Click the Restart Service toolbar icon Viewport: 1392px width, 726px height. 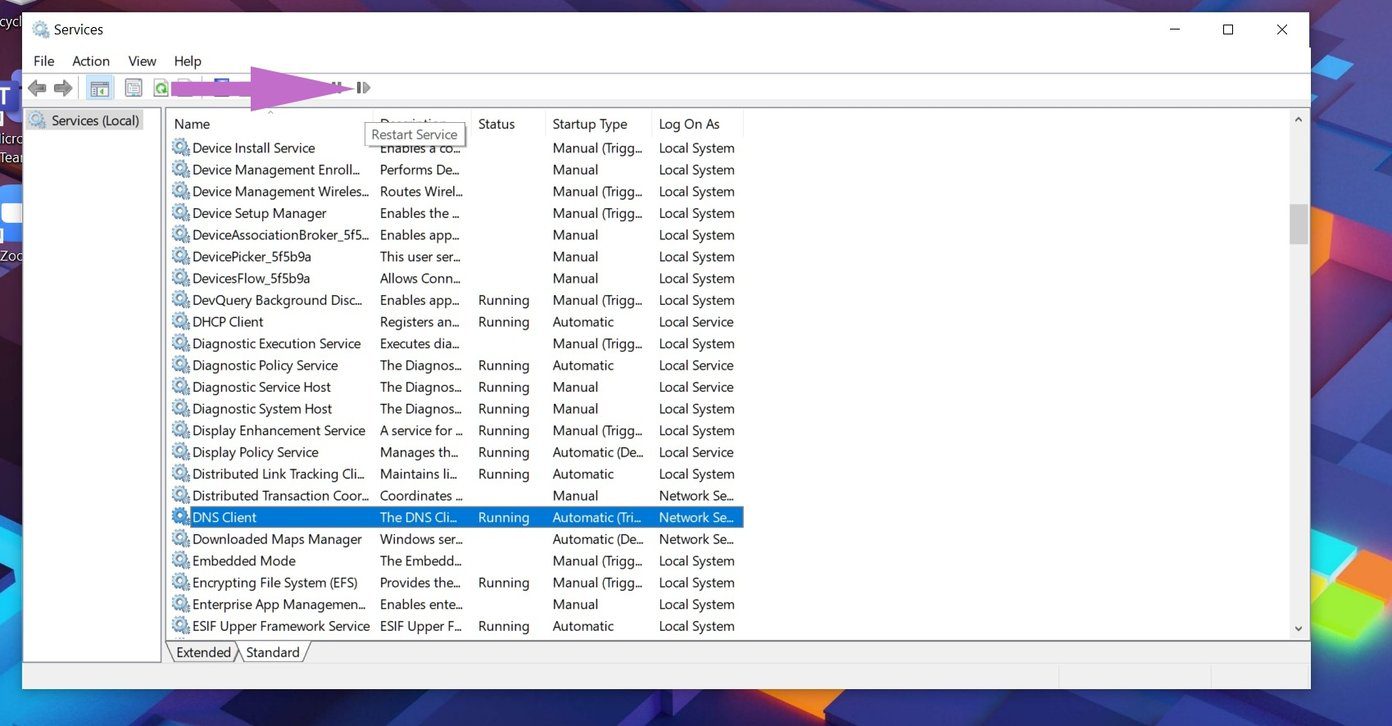point(363,88)
